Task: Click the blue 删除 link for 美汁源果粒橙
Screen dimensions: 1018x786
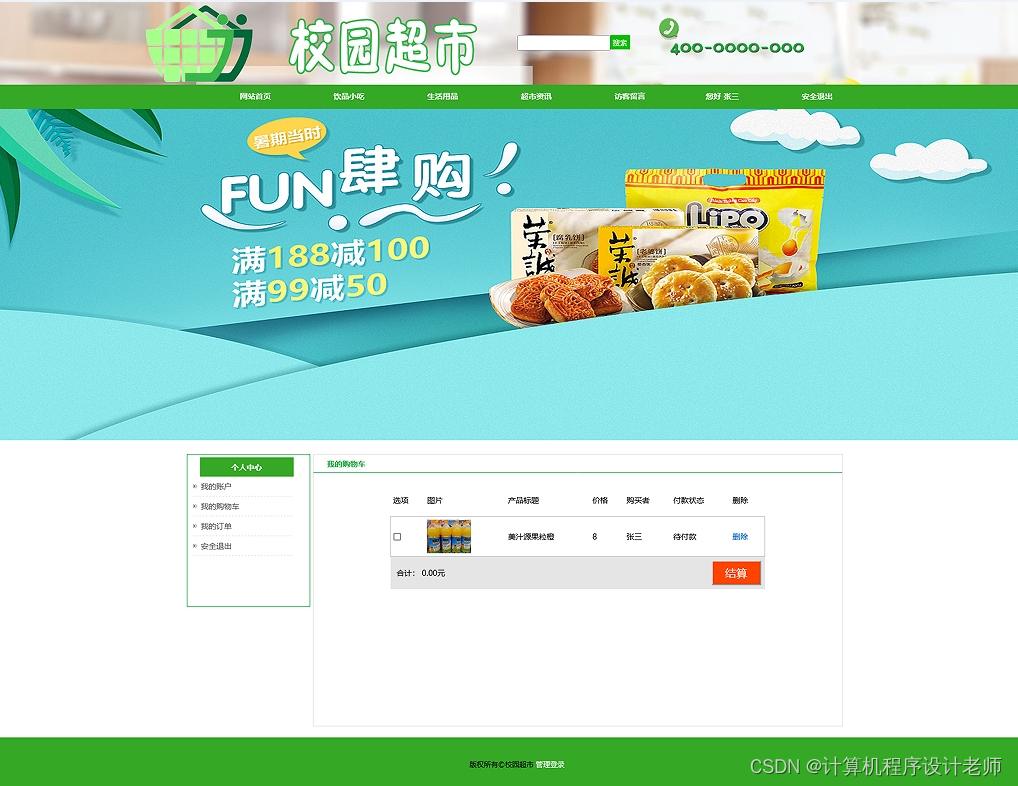Action: coord(740,537)
